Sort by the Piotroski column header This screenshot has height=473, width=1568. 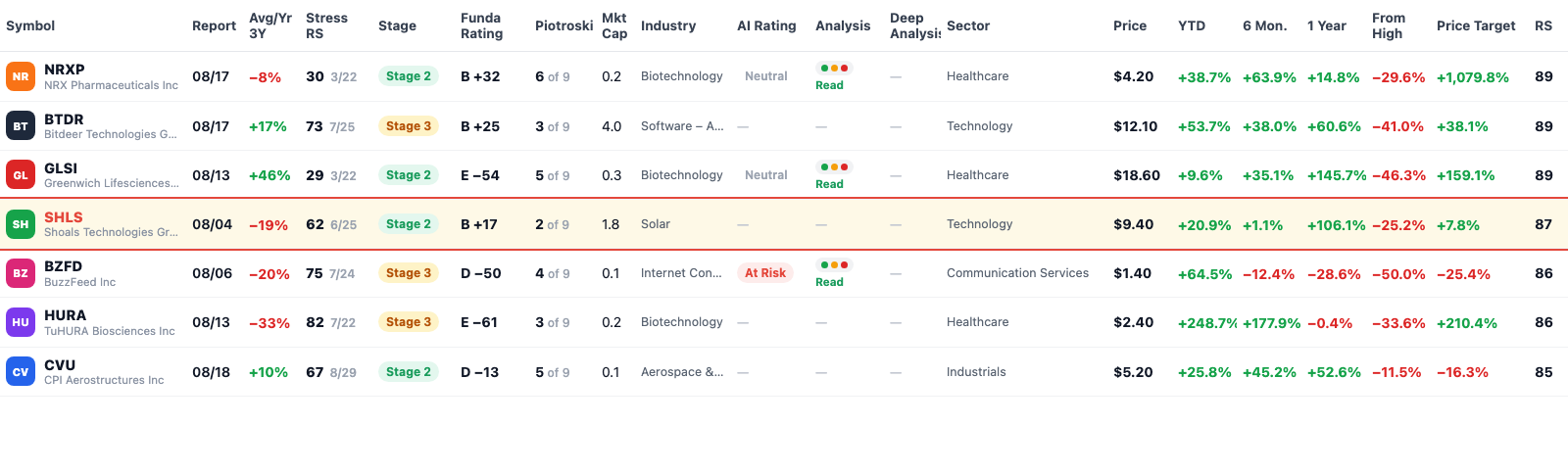pos(563,25)
